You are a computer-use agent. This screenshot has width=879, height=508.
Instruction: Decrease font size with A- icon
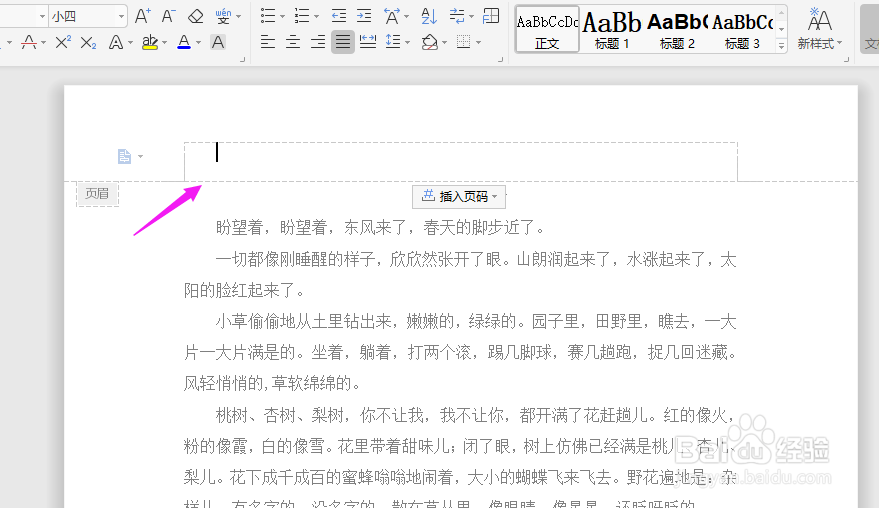pos(168,16)
